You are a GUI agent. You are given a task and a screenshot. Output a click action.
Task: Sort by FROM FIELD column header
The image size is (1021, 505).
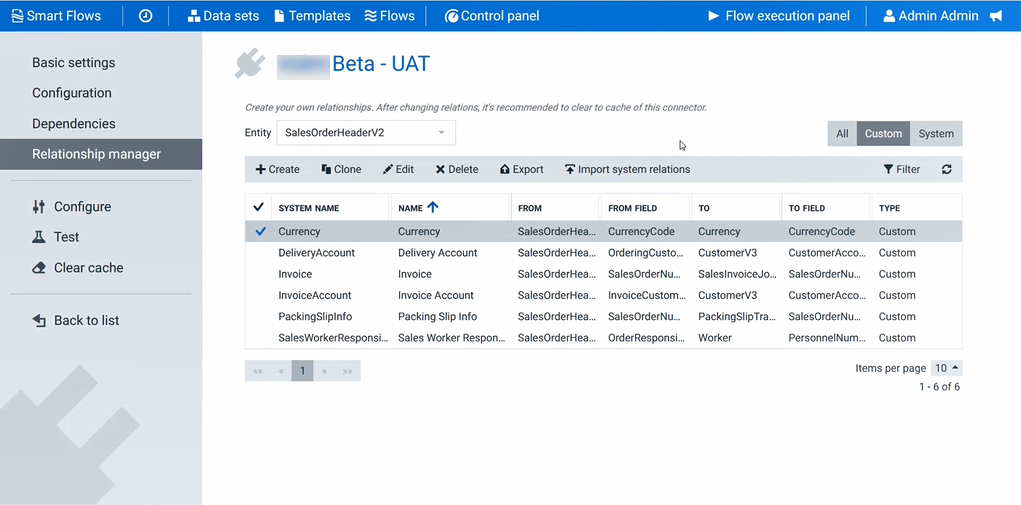[632, 208]
